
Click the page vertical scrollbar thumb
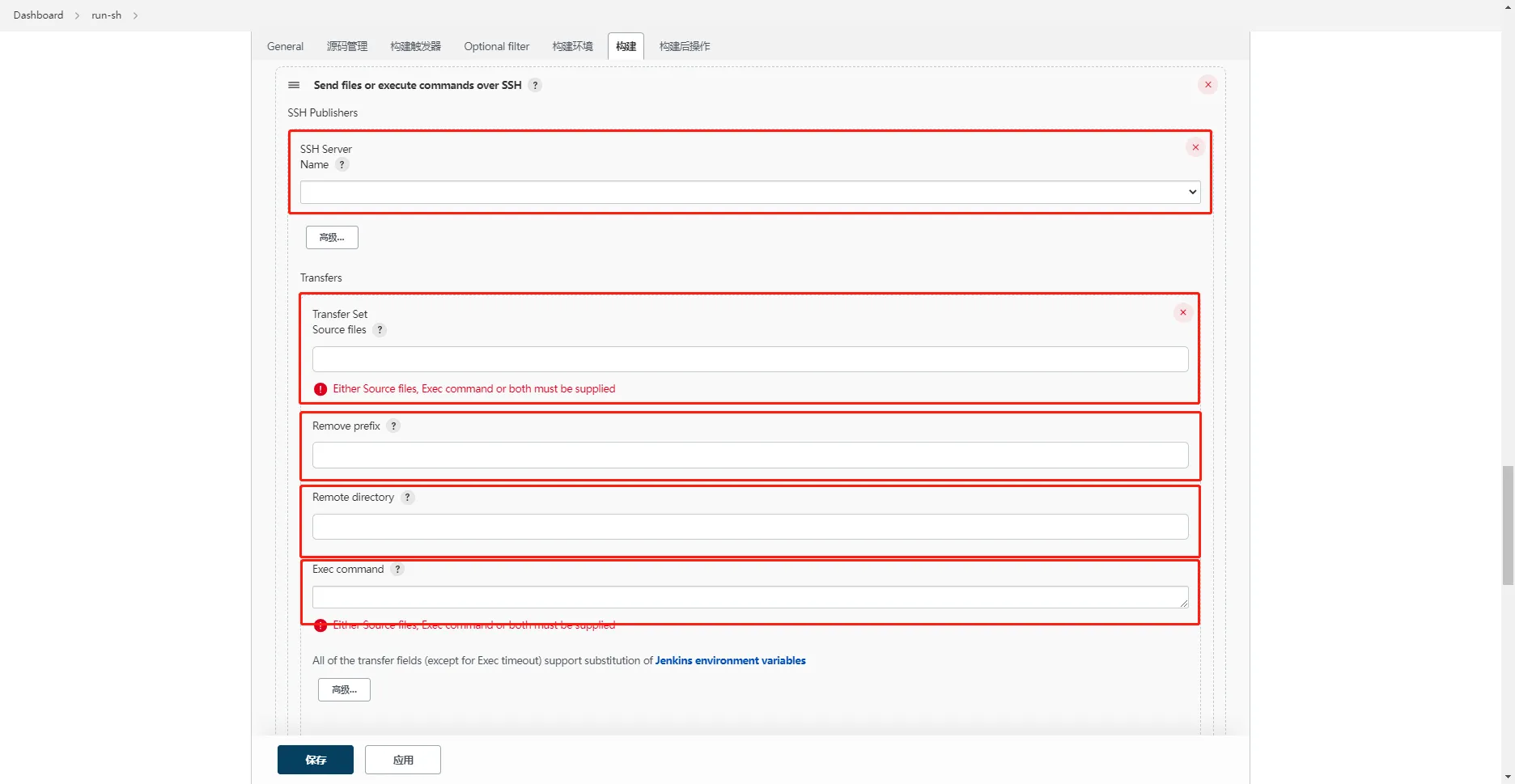1507,524
